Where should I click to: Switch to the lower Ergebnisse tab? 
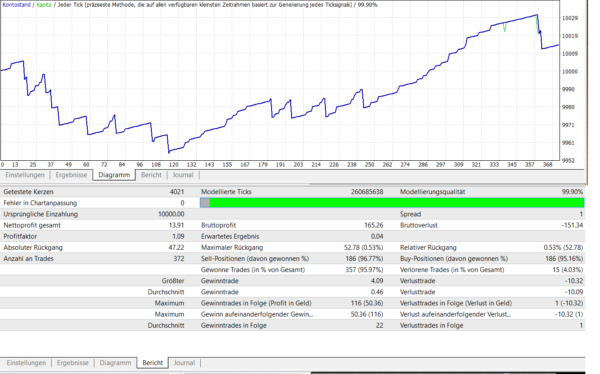[x=72, y=363]
